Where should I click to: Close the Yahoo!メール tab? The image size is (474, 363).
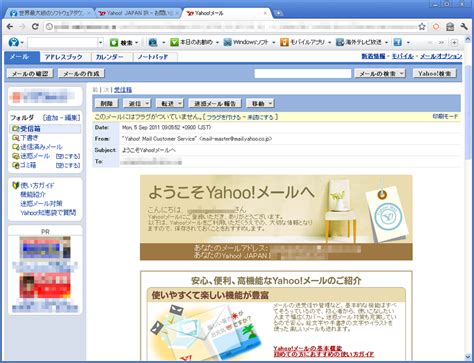pyautogui.click(x=265, y=13)
